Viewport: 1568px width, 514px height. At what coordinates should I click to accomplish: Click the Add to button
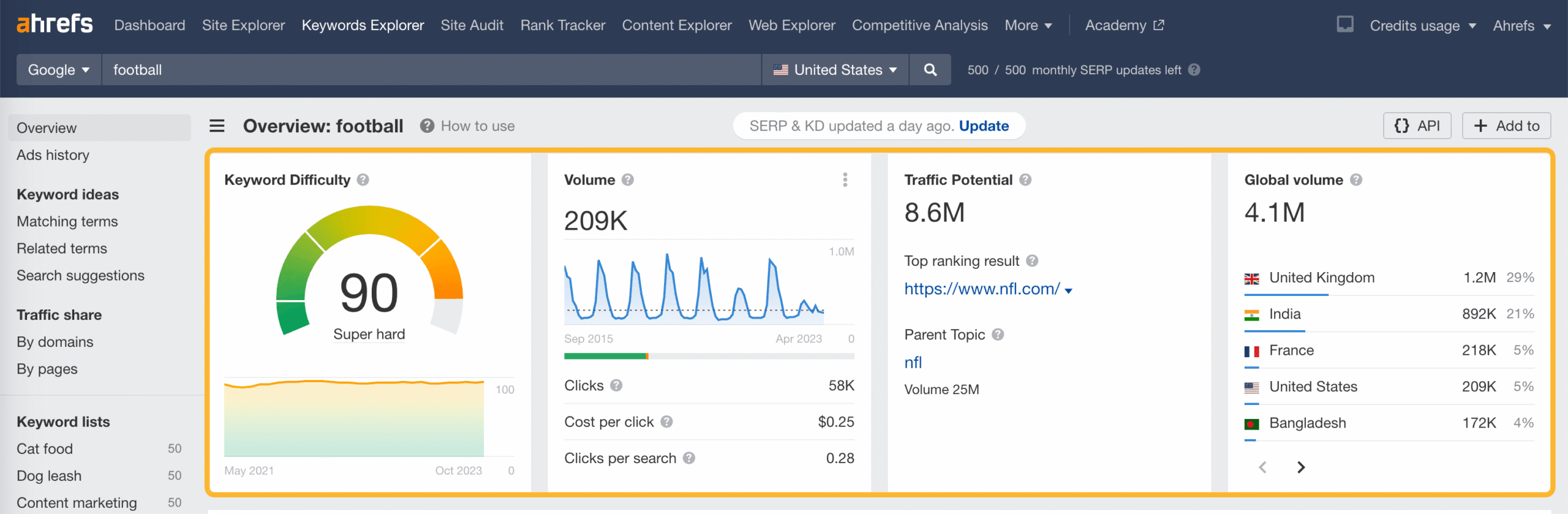pyautogui.click(x=1506, y=126)
